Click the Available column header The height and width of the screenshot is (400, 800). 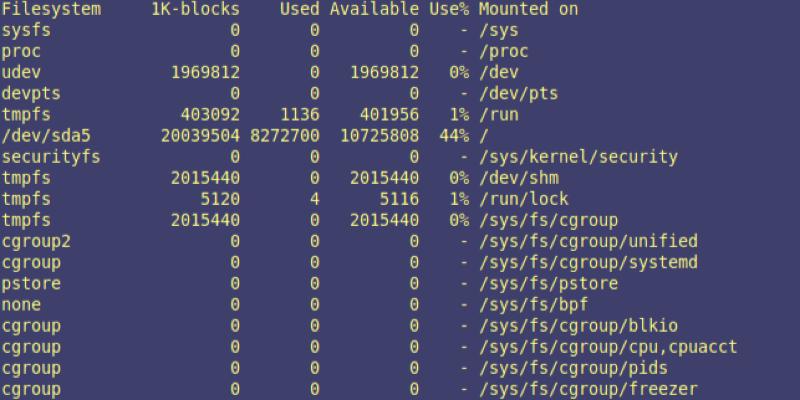click(374, 9)
